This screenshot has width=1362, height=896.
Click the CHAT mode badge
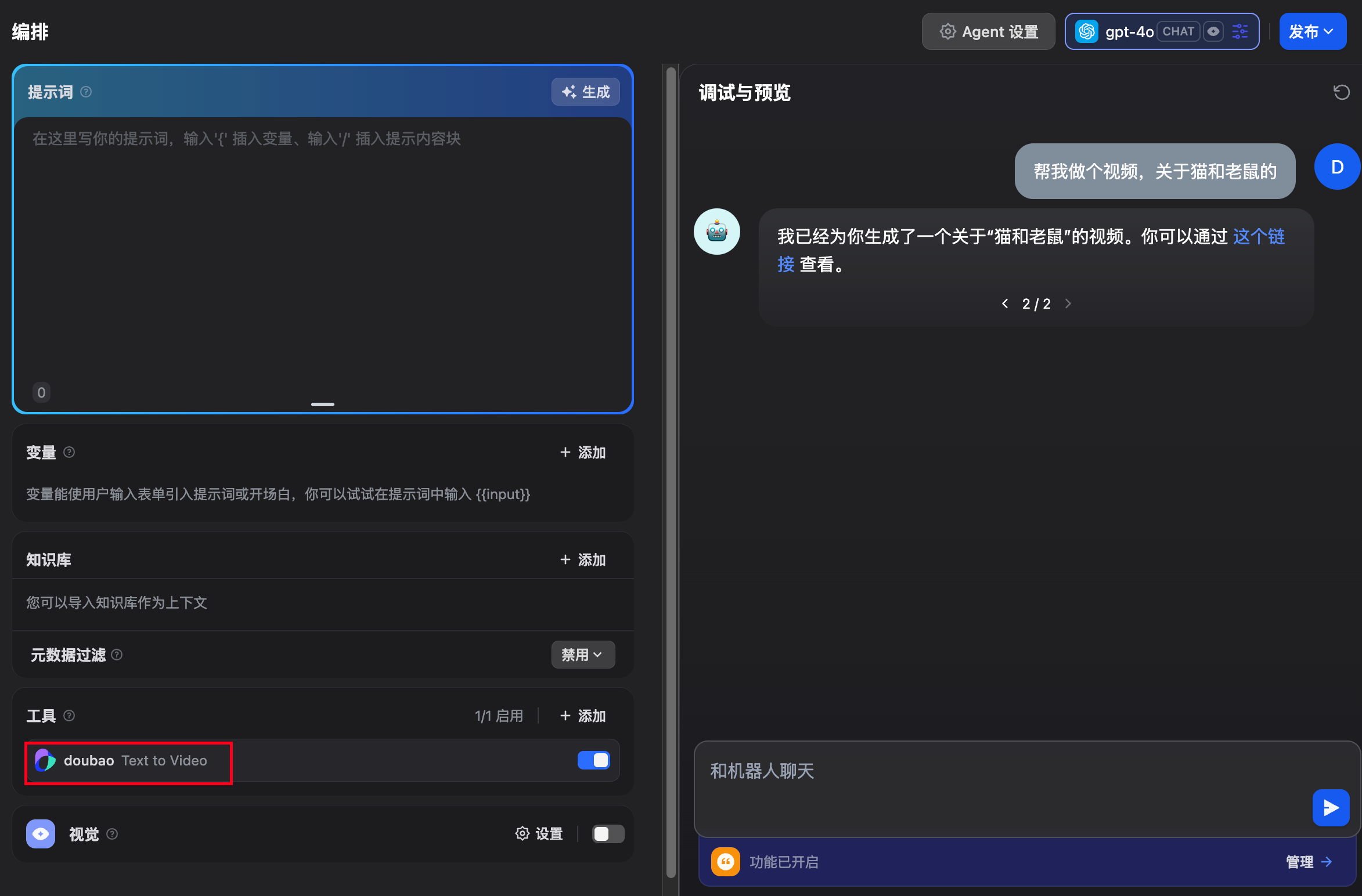pos(1178,31)
